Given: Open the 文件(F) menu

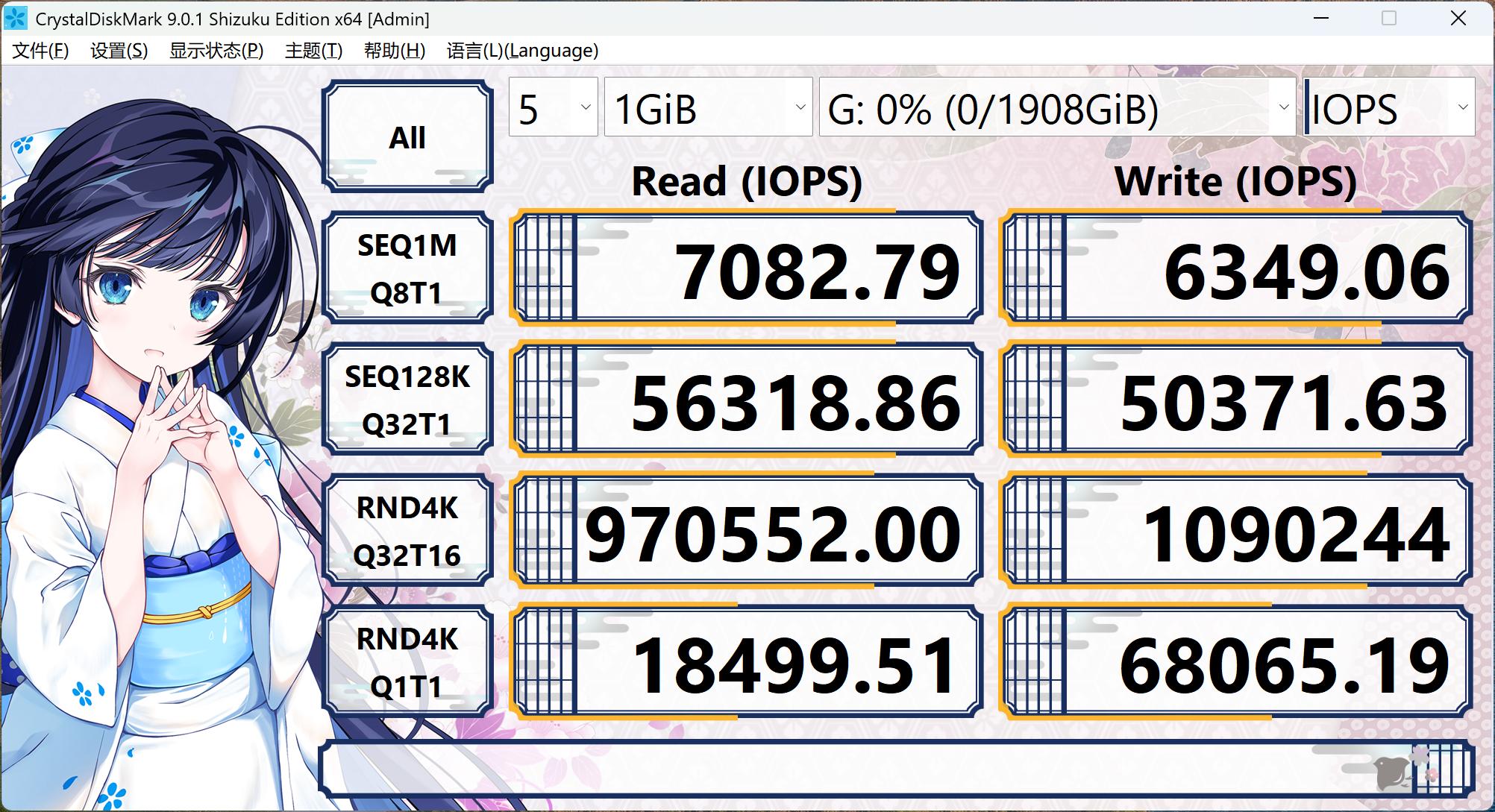Looking at the screenshot, I should click(39, 51).
